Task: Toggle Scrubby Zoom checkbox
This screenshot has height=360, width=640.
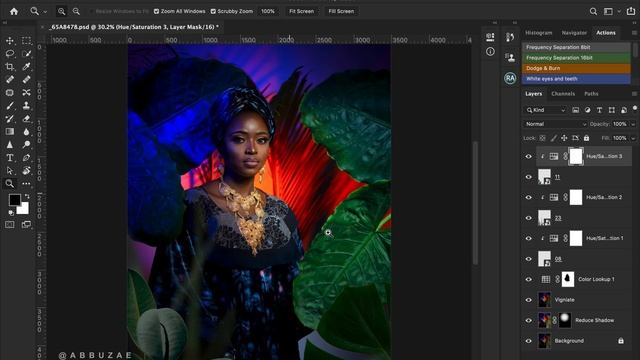Action: pyautogui.click(x=213, y=11)
